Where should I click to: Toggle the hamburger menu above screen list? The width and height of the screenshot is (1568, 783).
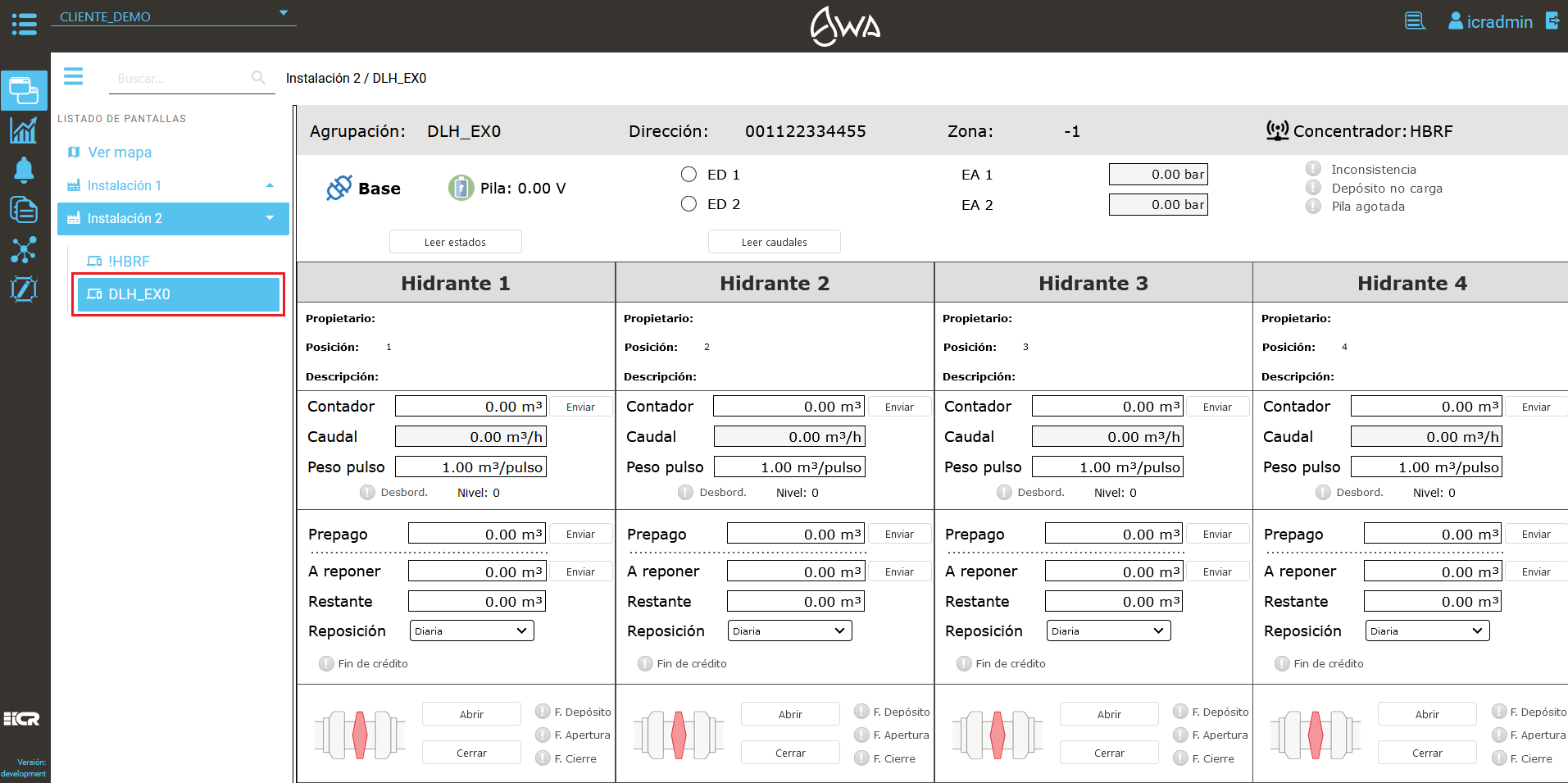(74, 77)
